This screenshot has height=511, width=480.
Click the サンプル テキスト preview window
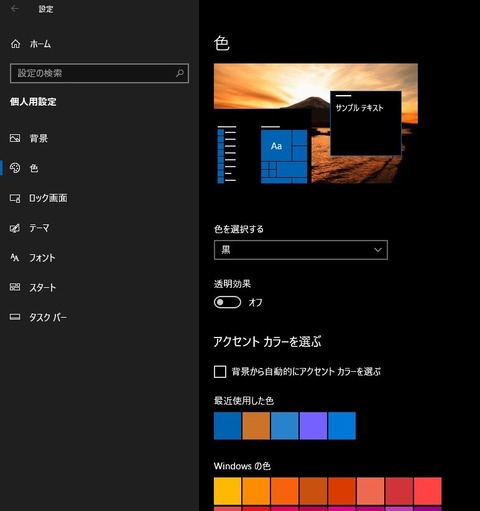[x=366, y=123]
